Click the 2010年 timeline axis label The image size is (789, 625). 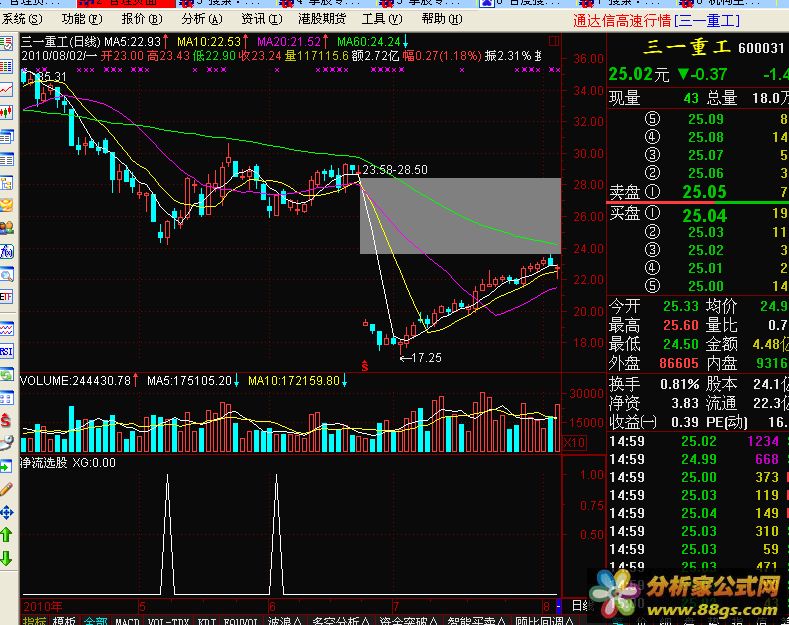(x=42, y=606)
